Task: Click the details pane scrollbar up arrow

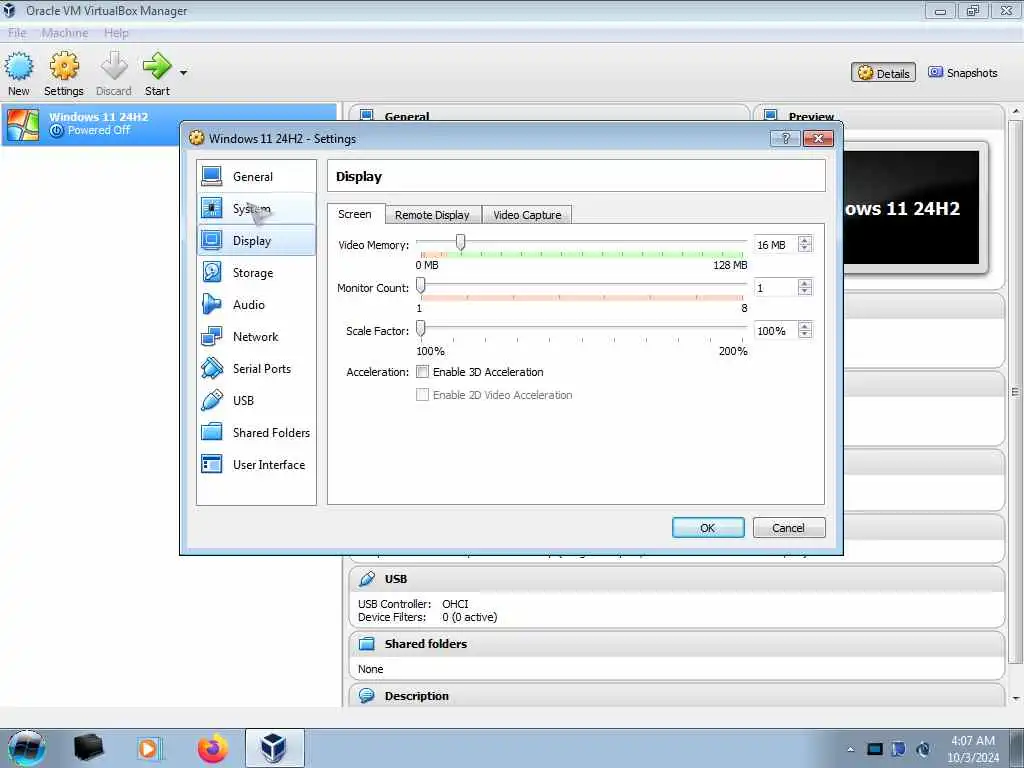Action: (x=1016, y=112)
